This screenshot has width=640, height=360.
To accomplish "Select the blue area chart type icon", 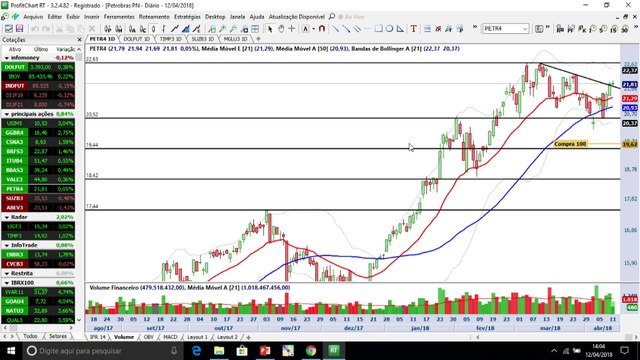I will coord(186,29).
